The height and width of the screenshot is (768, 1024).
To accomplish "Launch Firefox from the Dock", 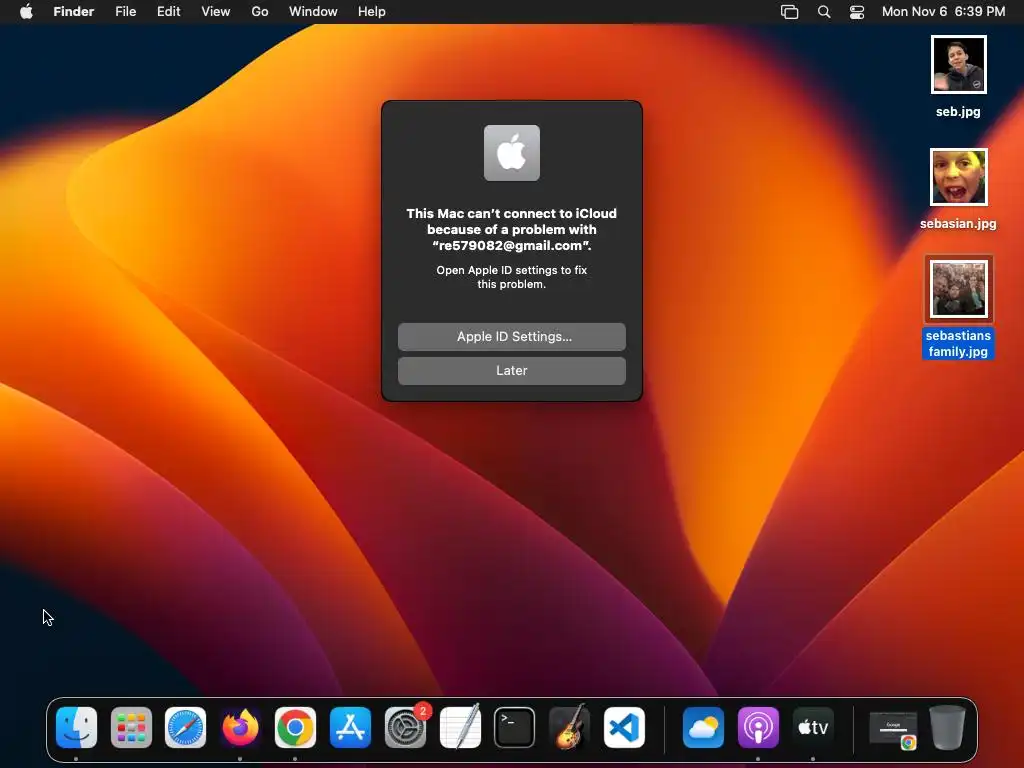I will pyautogui.click(x=240, y=728).
